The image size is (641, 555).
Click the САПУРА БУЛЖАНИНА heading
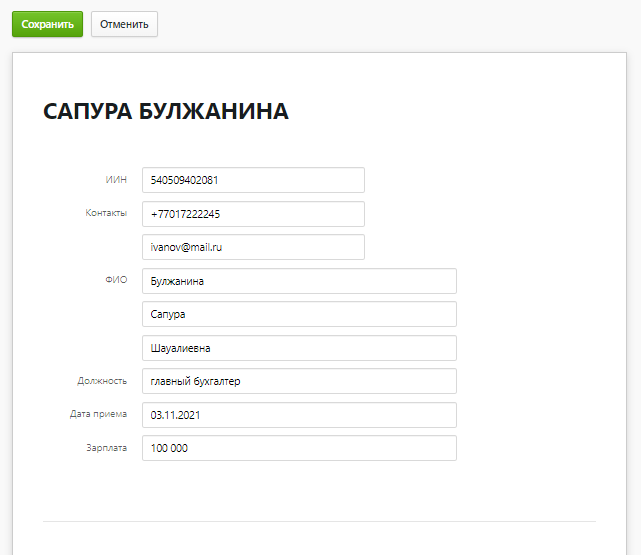coord(166,111)
